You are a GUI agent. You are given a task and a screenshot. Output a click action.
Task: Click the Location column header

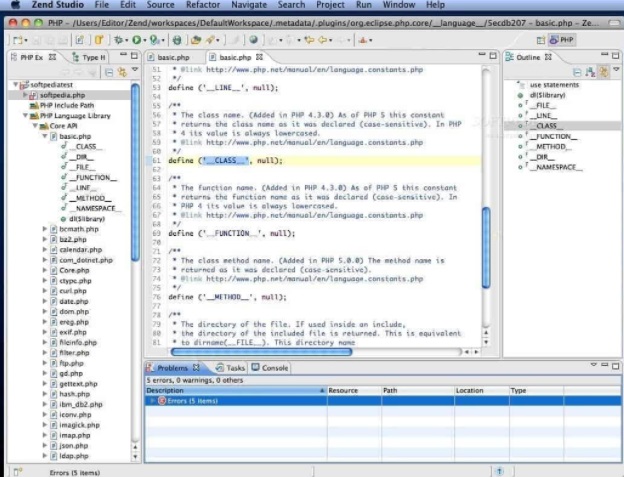(482, 391)
